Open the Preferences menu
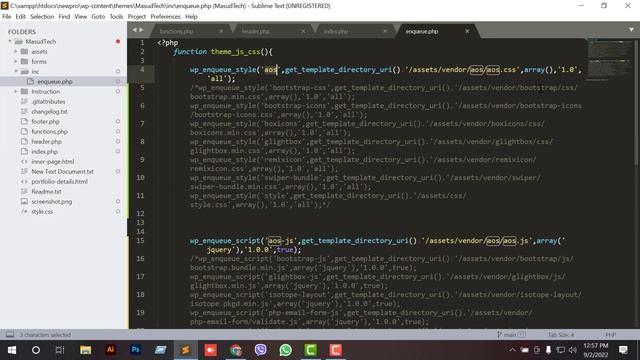Screen dimensions: 640x360 tap(165, 17)
